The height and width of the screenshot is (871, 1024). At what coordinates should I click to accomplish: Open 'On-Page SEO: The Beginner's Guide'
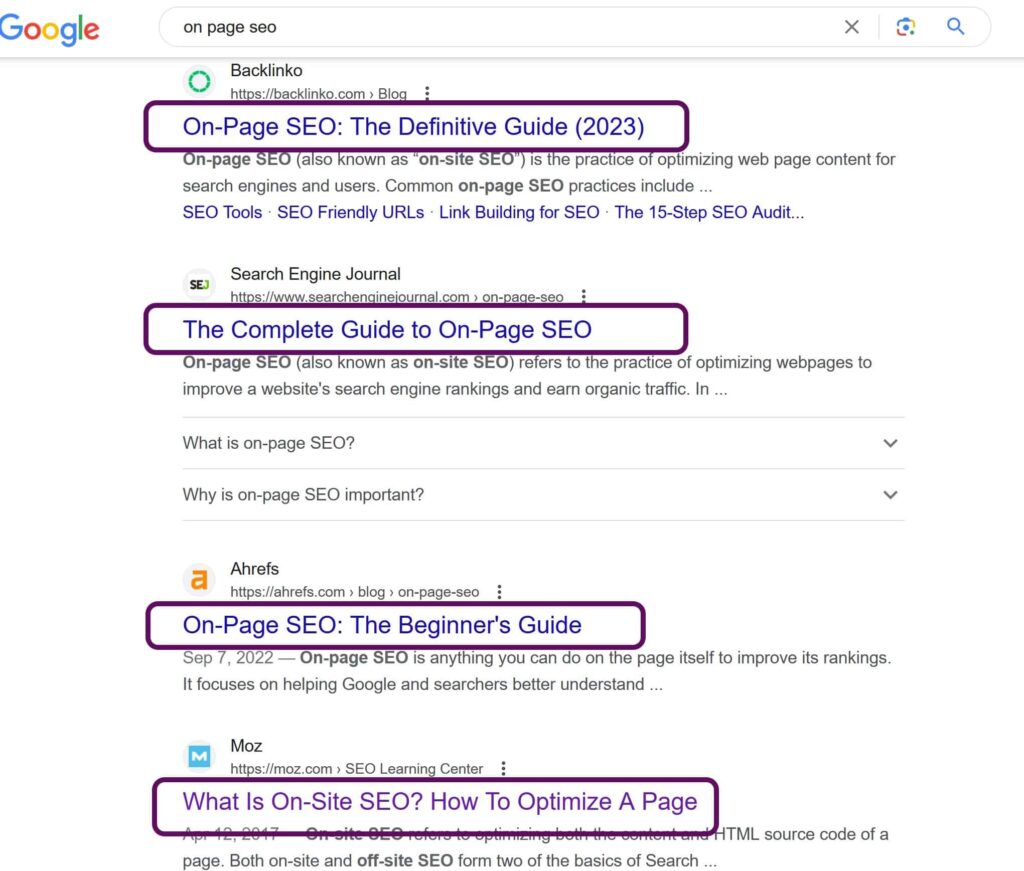click(382, 625)
